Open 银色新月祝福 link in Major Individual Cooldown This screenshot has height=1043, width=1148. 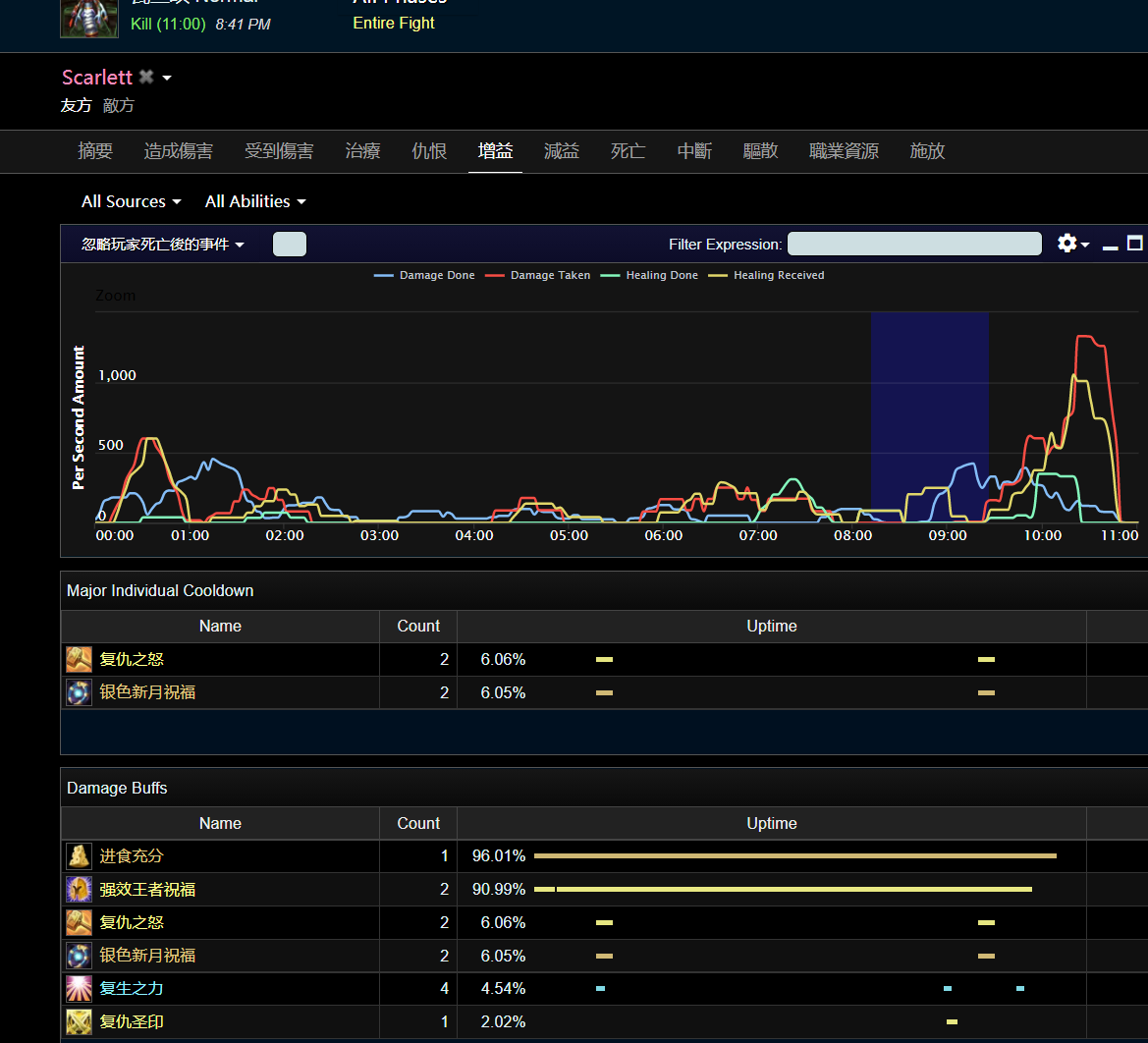pyautogui.click(x=148, y=692)
